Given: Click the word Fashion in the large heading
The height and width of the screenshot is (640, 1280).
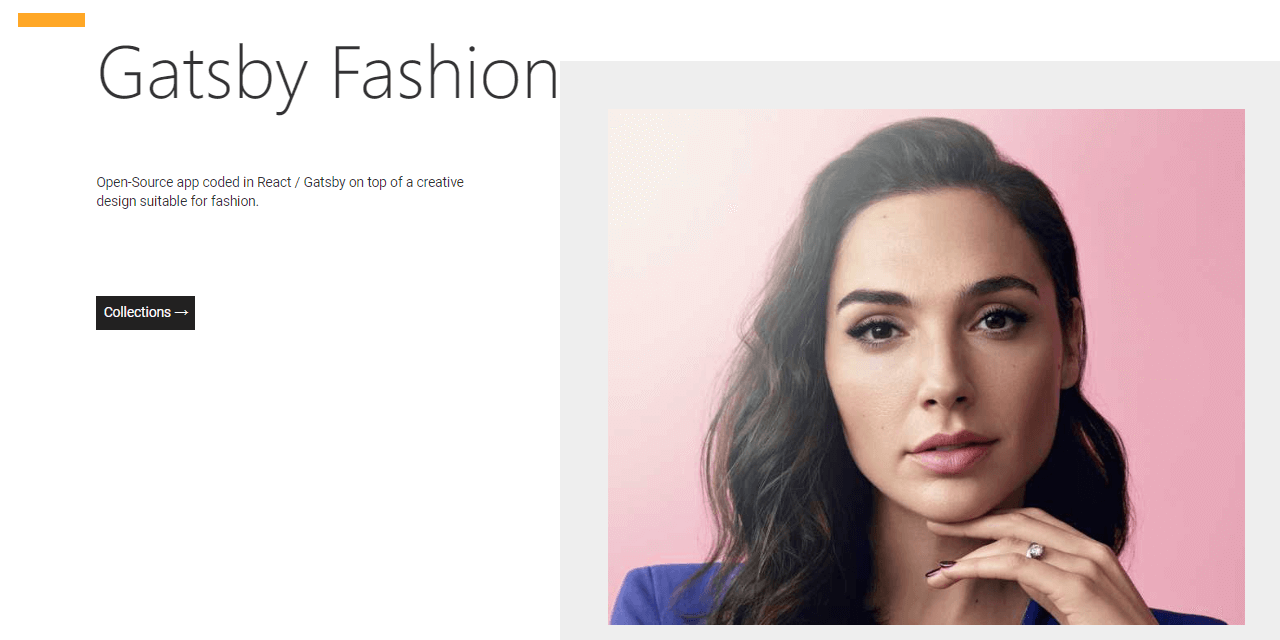Looking at the screenshot, I should [445, 74].
